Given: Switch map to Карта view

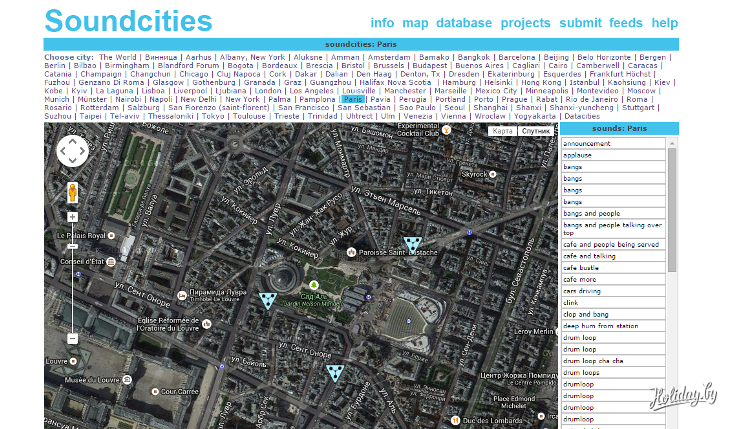Looking at the screenshot, I should 503,131.
